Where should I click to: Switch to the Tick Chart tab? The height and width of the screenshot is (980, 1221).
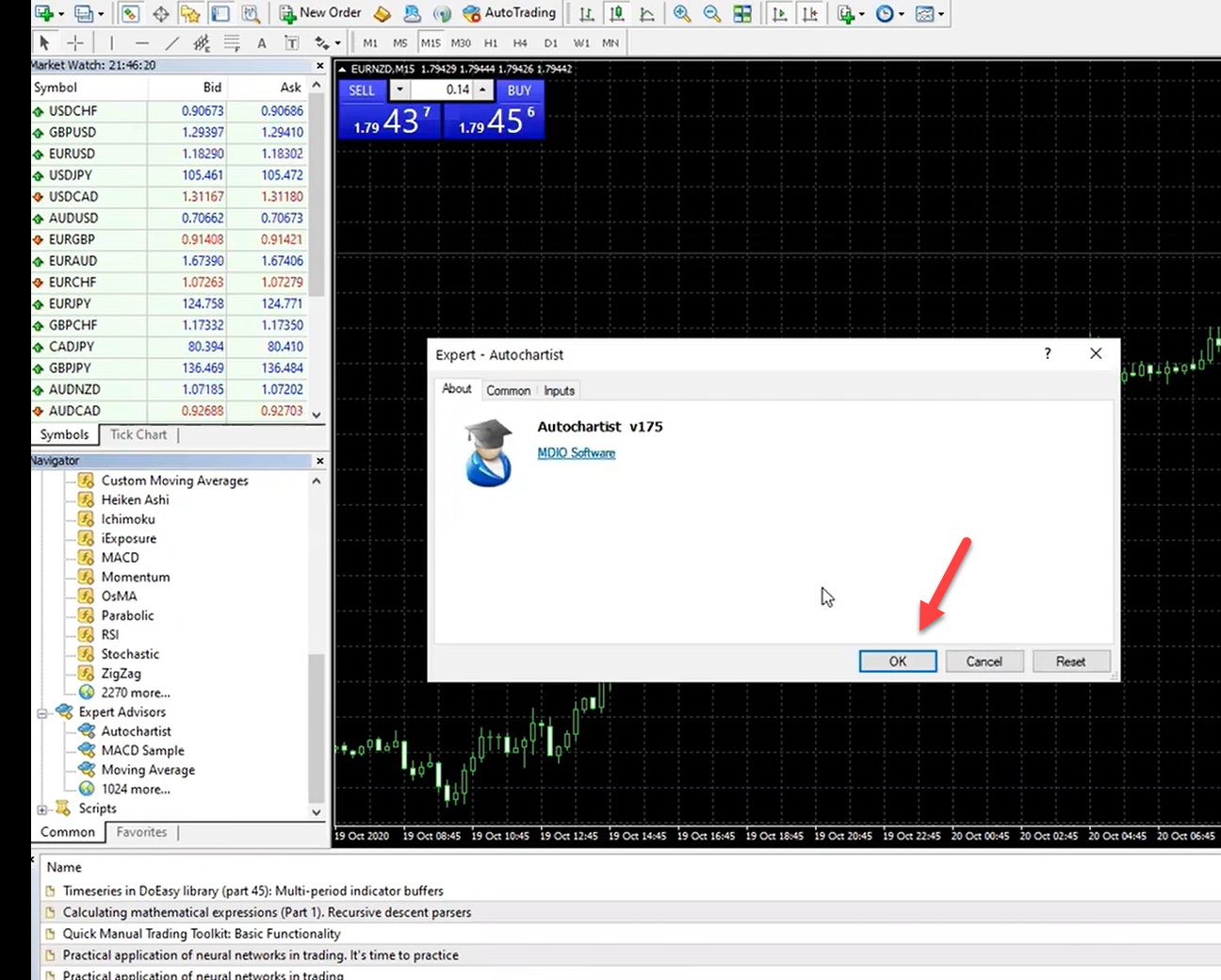138,434
